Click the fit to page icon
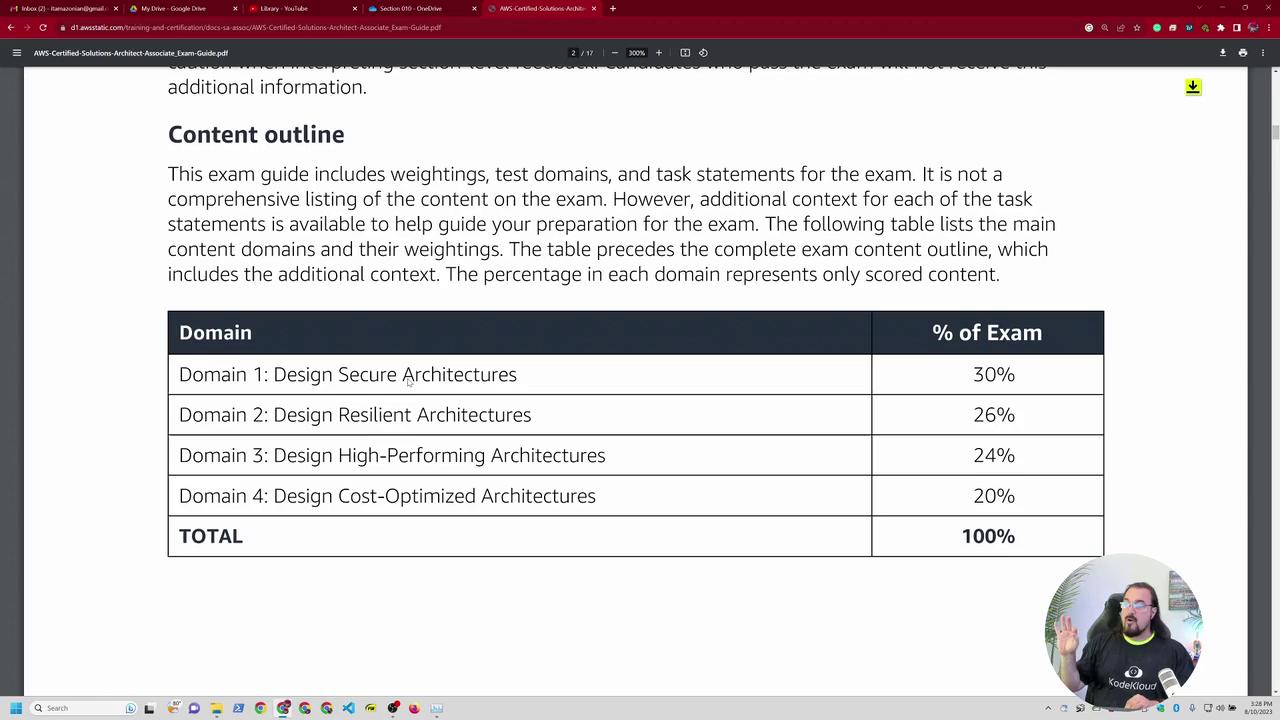This screenshot has width=1280, height=720. point(685,53)
